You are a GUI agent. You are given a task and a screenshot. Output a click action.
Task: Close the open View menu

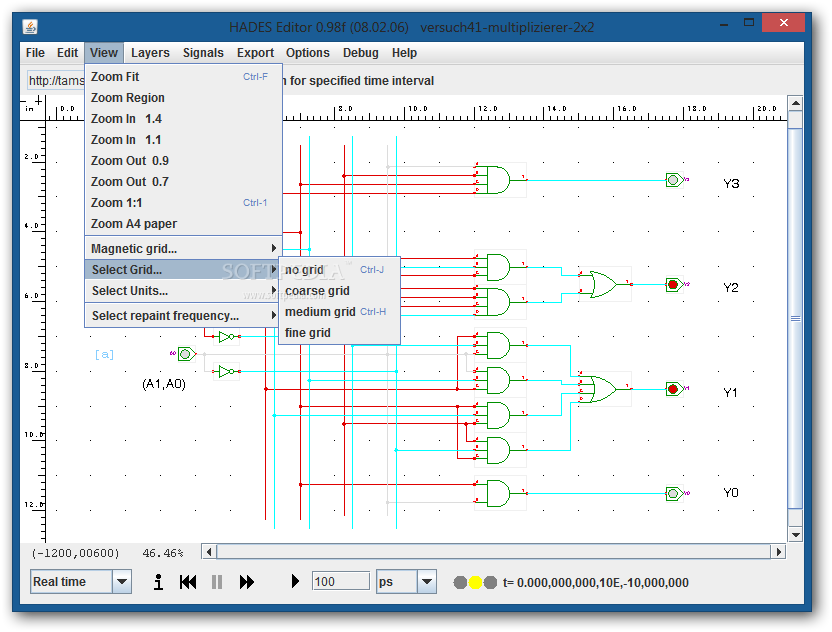[104, 53]
